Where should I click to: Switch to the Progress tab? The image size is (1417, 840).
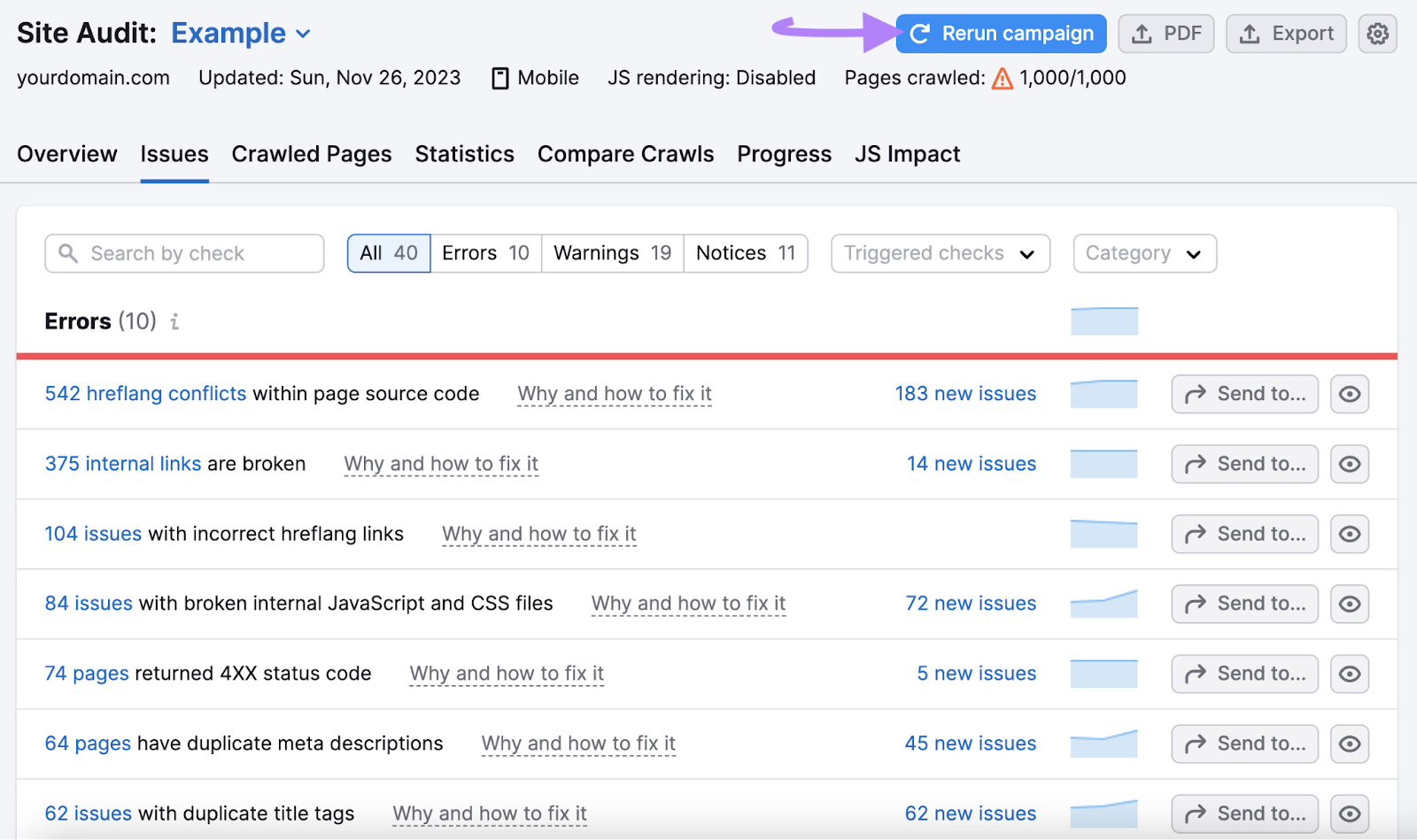[x=784, y=154]
